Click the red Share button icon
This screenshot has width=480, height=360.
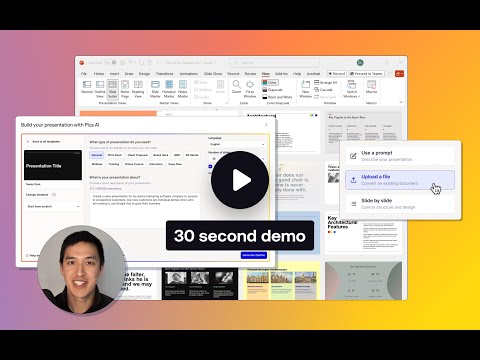pyautogui.click(x=399, y=73)
